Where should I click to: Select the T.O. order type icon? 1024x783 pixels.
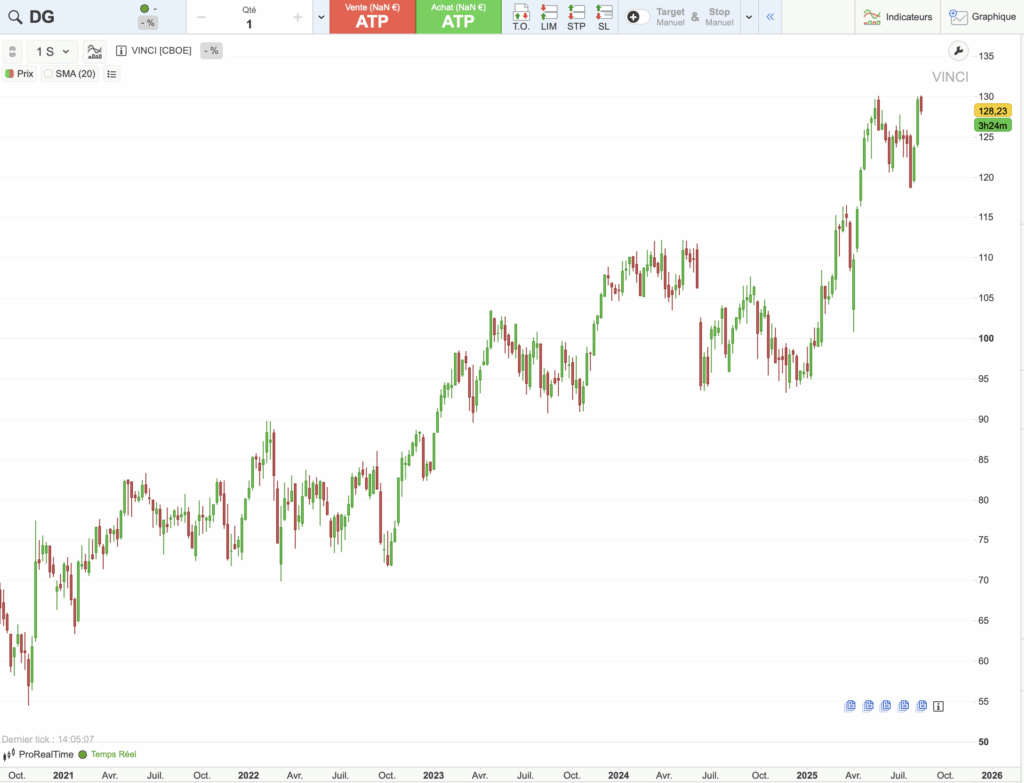tap(520, 17)
